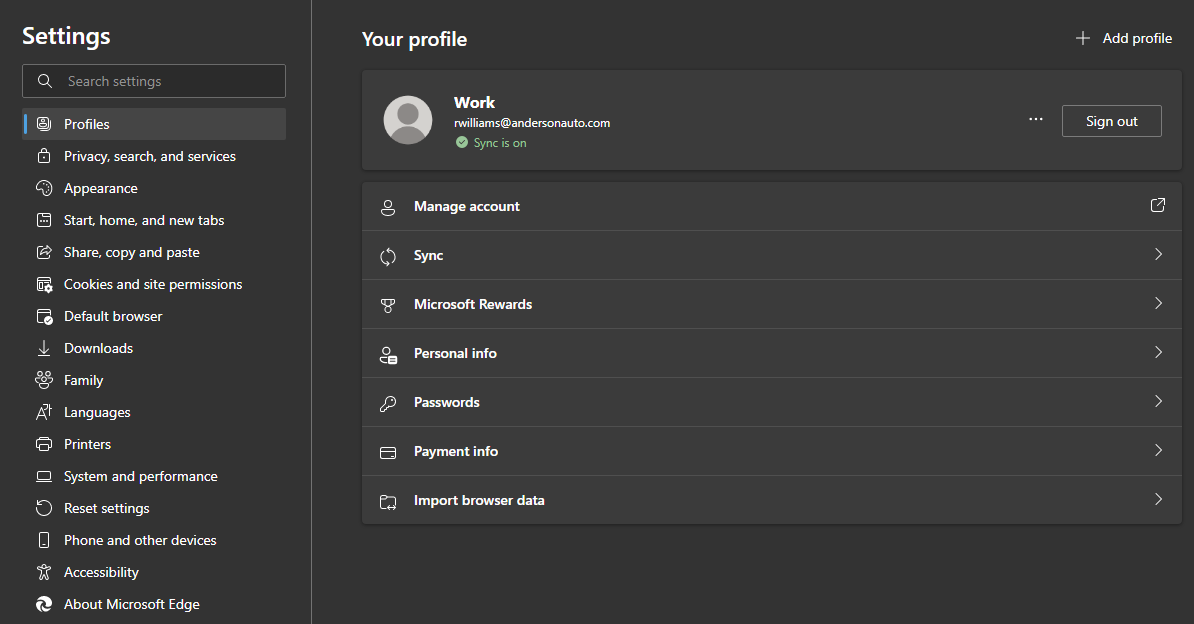1194x624 pixels.
Task: Open the Passwords row chevron
Action: [1158, 401]
